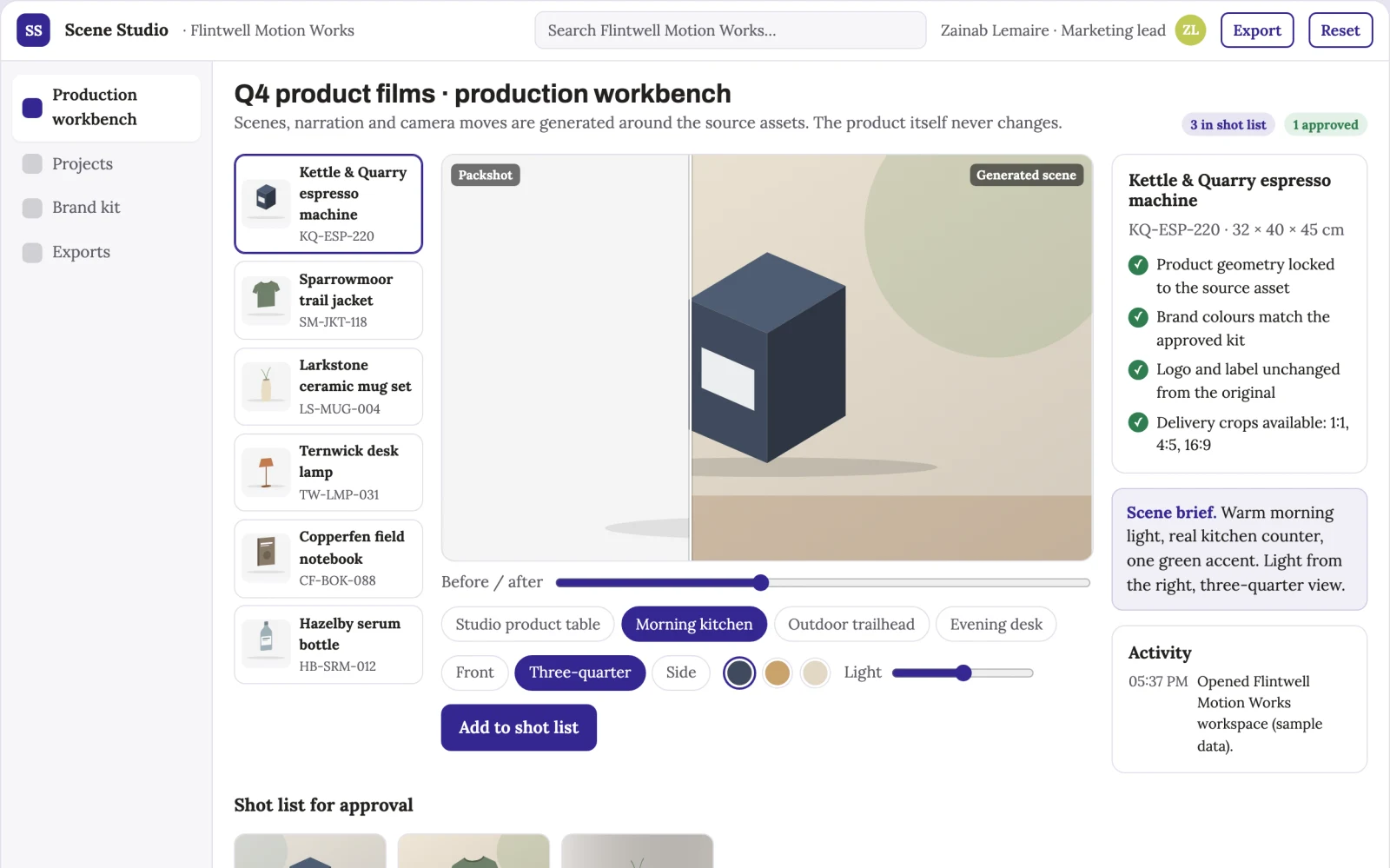Click the Copperfen field notebook thumbnail icon
Screen dimensions: 1390x868
click(266, 558)
